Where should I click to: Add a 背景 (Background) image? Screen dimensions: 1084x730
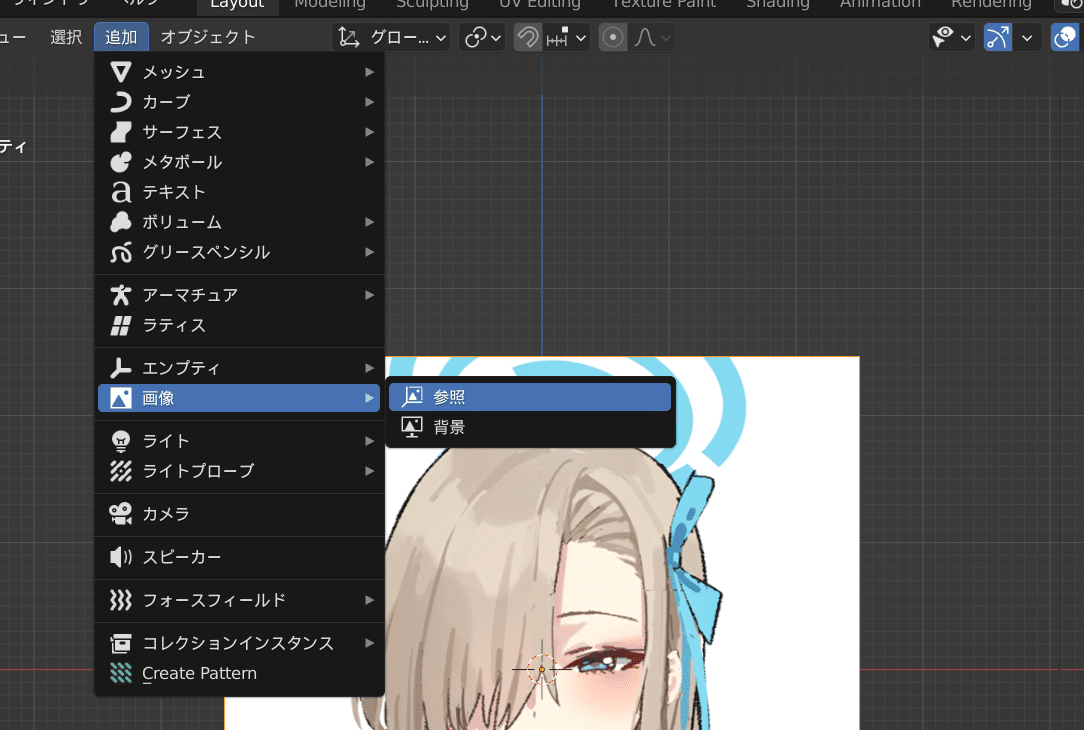click(530, 427)
